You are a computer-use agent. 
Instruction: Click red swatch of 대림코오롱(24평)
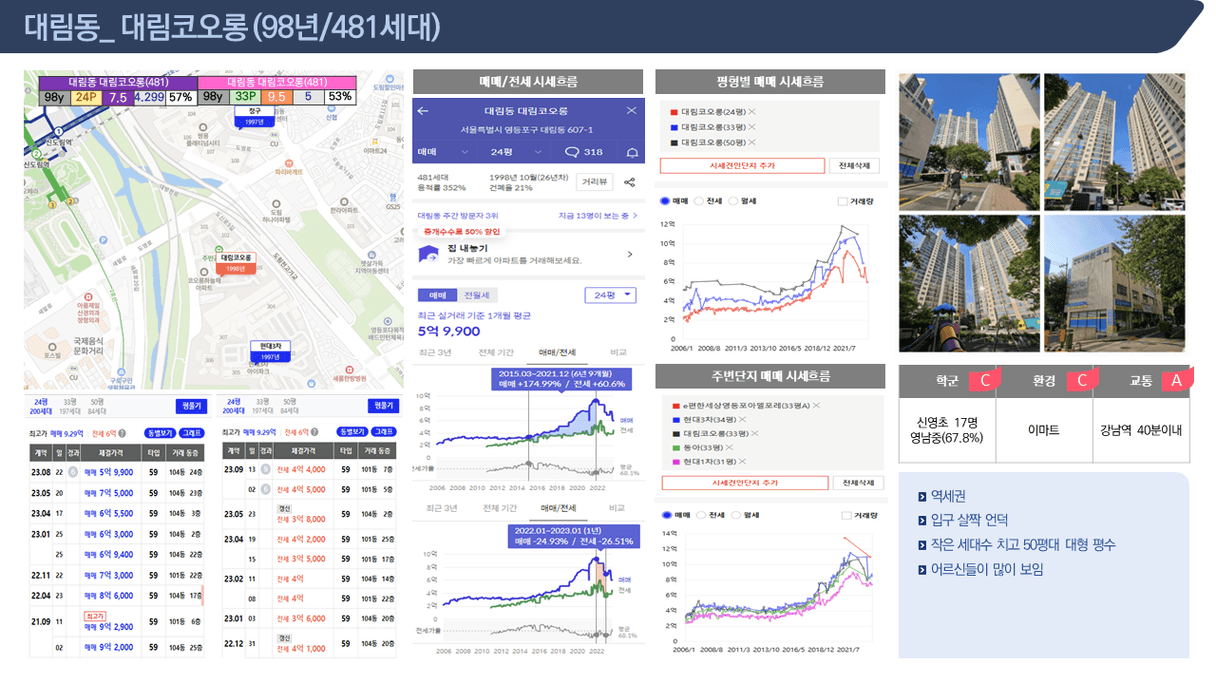point(673,113)
